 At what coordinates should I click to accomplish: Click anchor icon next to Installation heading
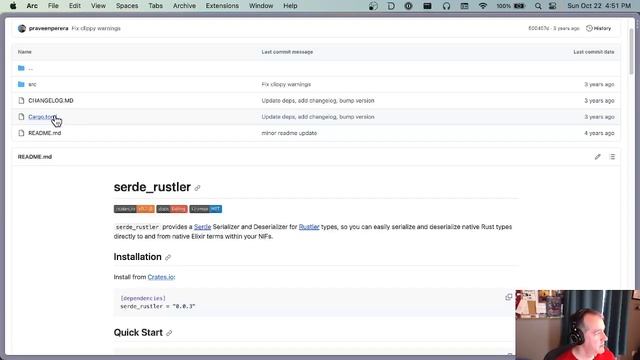(x=168, y=258)
